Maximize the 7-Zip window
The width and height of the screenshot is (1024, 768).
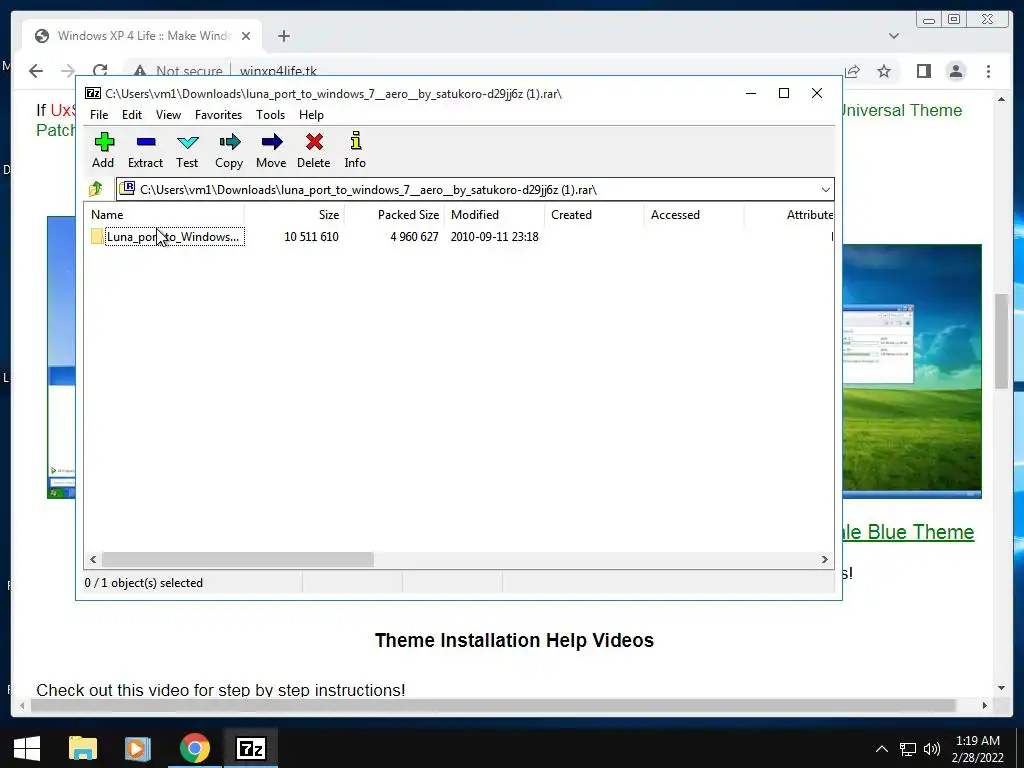click(784, 93)
